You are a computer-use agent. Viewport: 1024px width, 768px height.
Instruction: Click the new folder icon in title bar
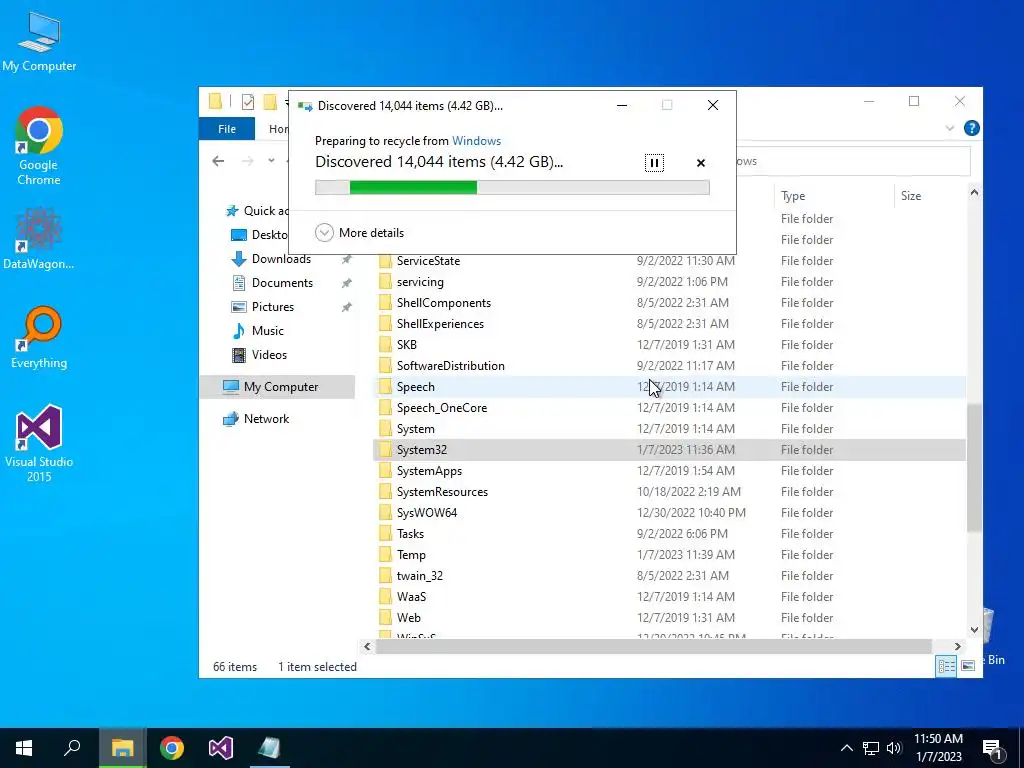click(x=270, y=102)
